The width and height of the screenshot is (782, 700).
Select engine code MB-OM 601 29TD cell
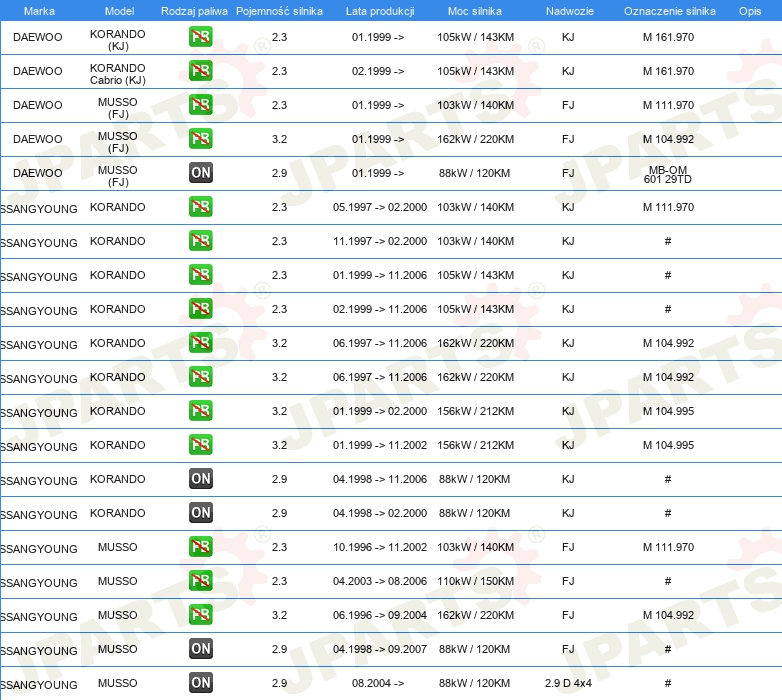coord(668,175)
